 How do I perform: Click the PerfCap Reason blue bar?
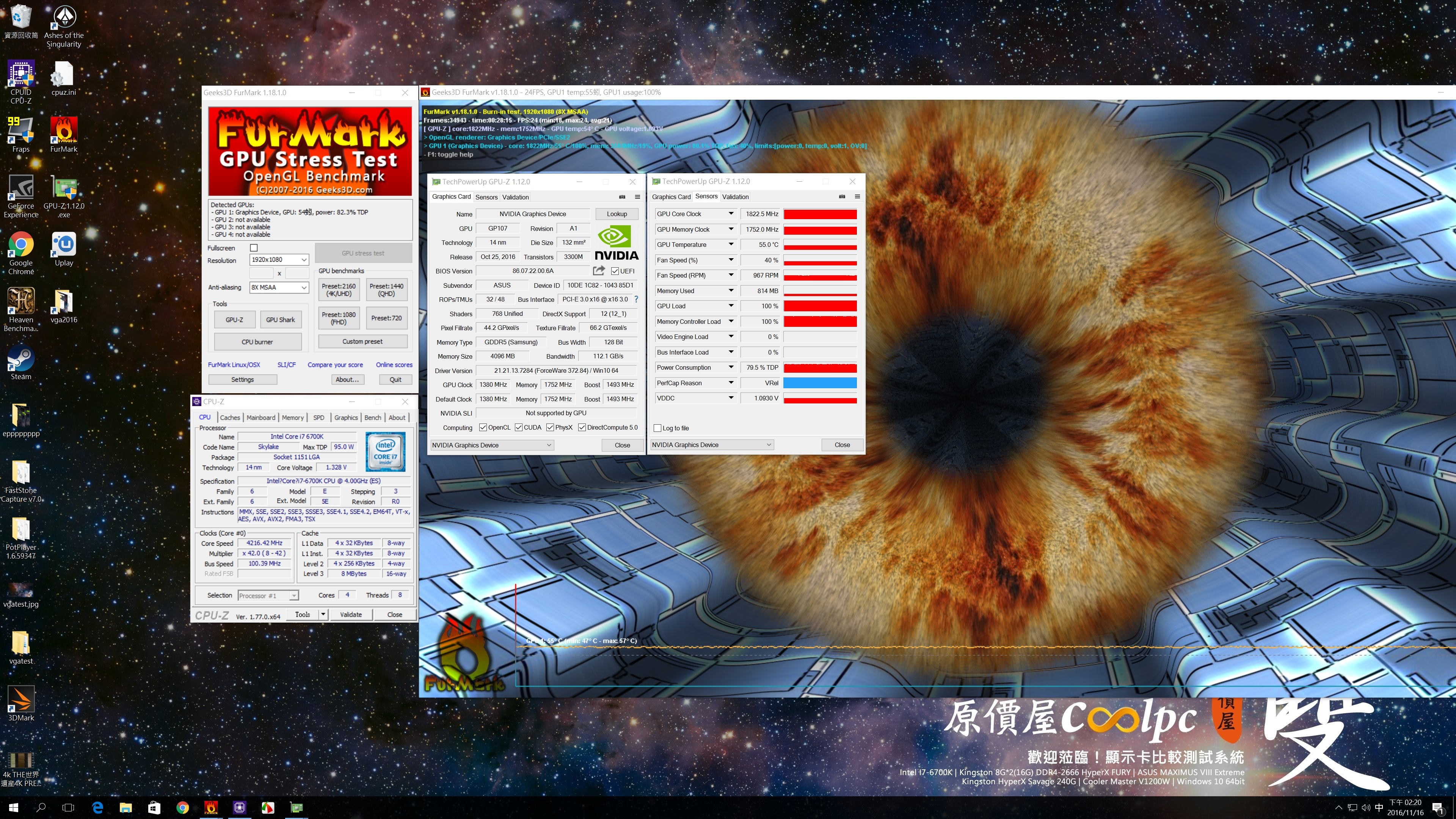click(820, 383)
